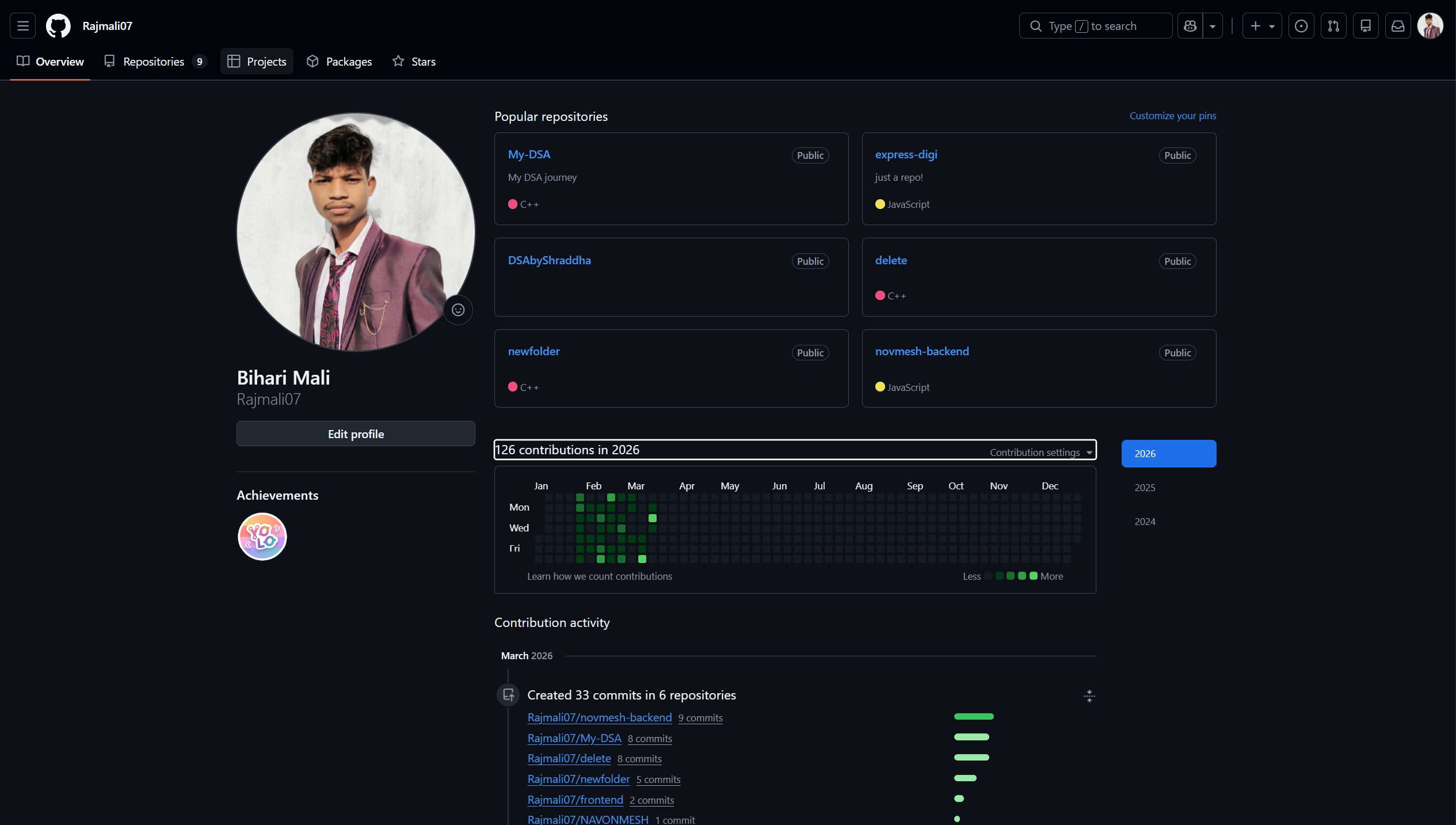Switch contribution year to 2025
Image resolution: width=1456 pixels, height=825 pixels.
point(1145,487)
